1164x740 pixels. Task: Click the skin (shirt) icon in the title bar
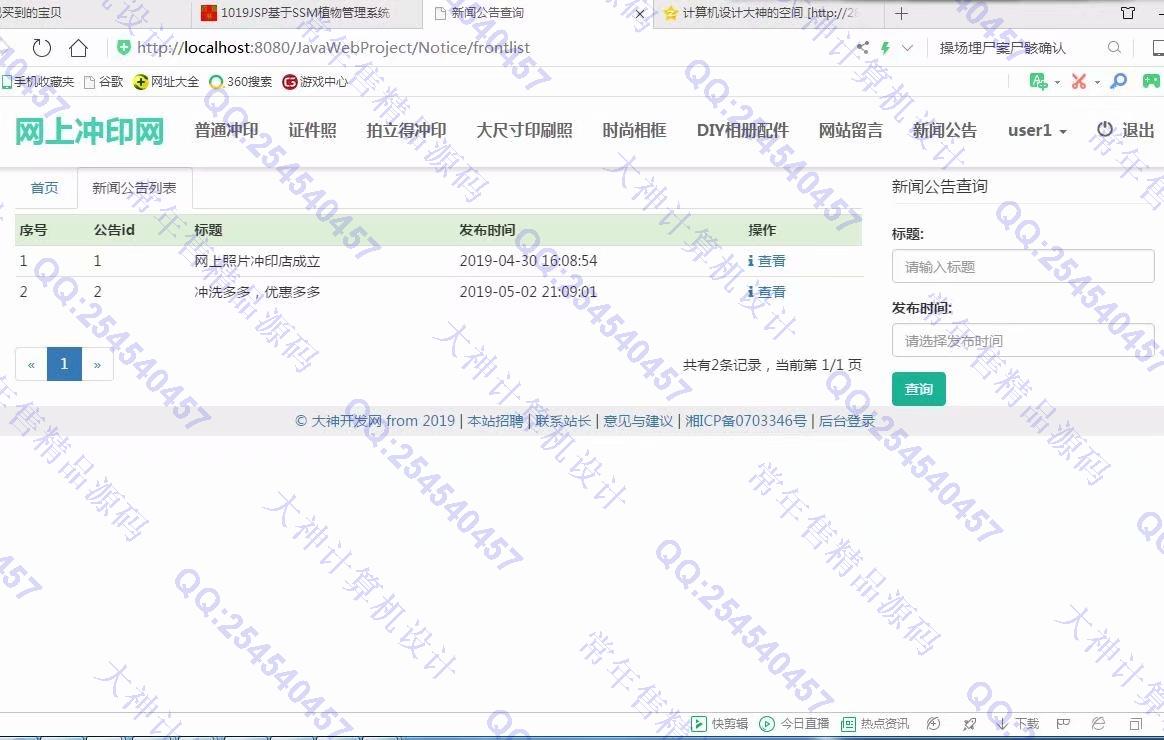[x=1128, y=13]
